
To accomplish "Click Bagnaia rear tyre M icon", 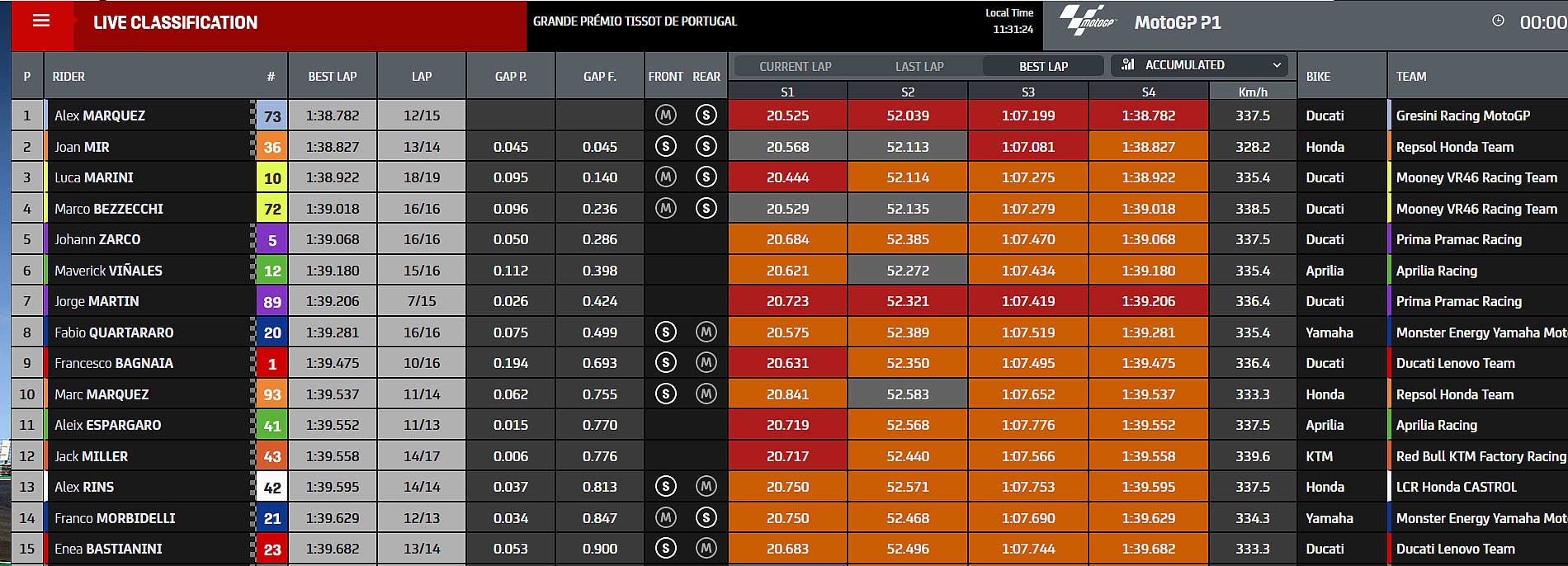I will [706, 363].
